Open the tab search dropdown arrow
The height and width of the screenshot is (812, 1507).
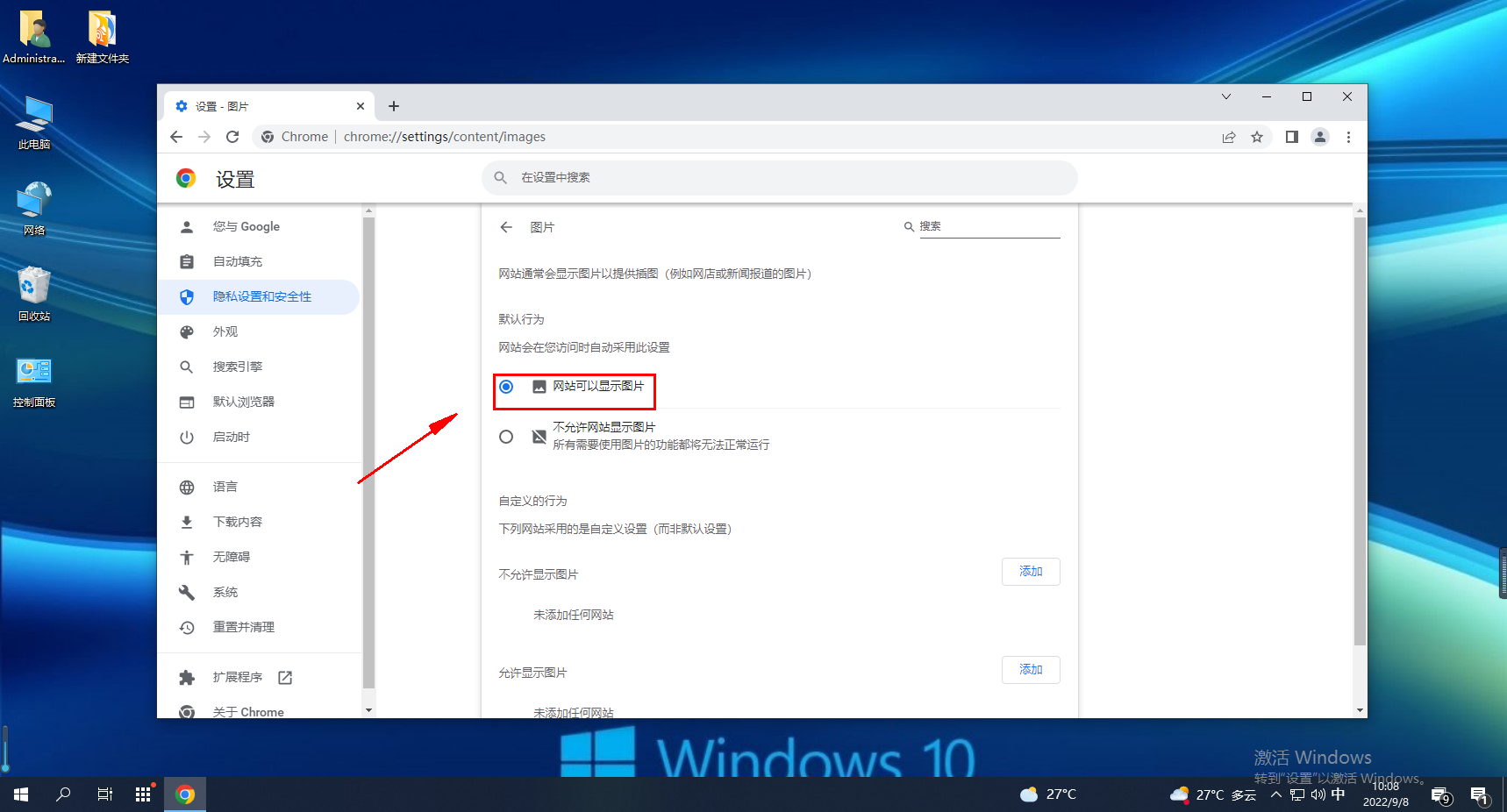1225,96
